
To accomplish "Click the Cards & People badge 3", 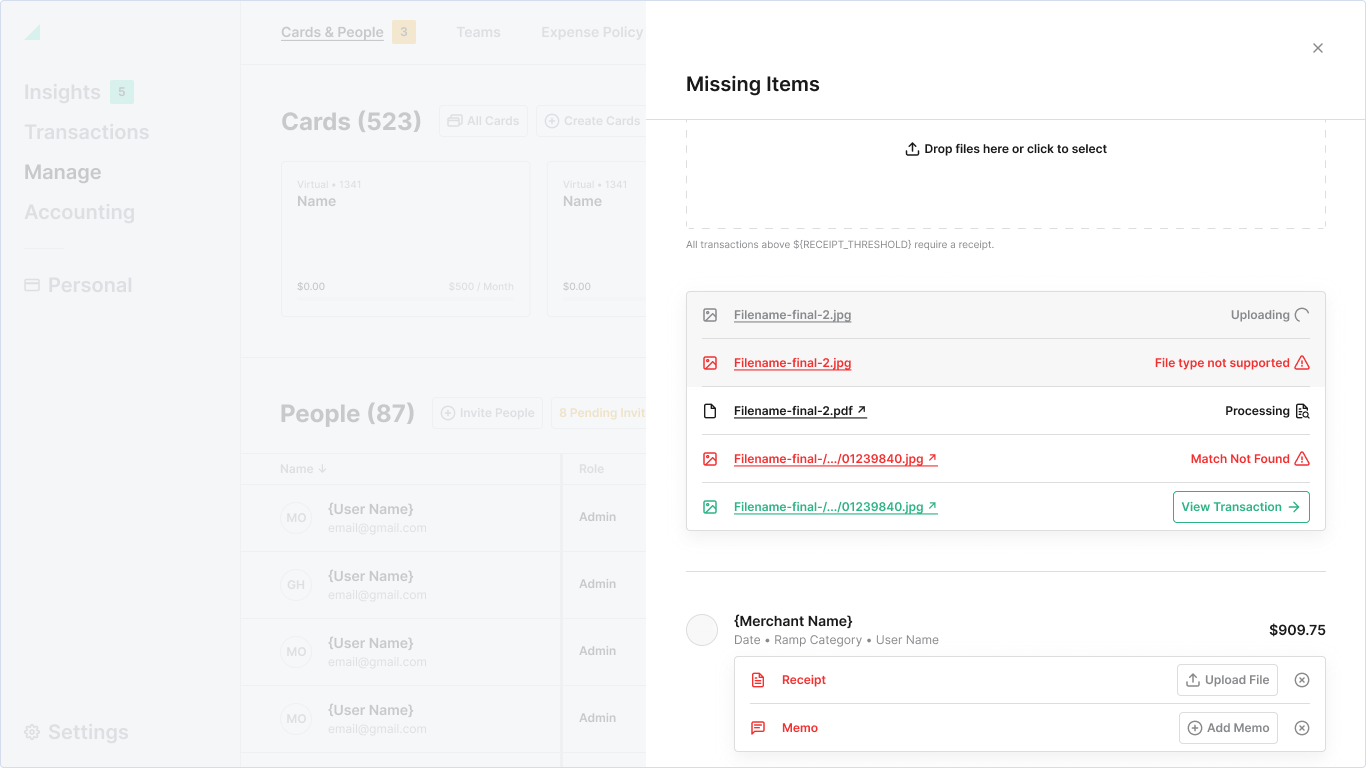I will pos(404,32).
